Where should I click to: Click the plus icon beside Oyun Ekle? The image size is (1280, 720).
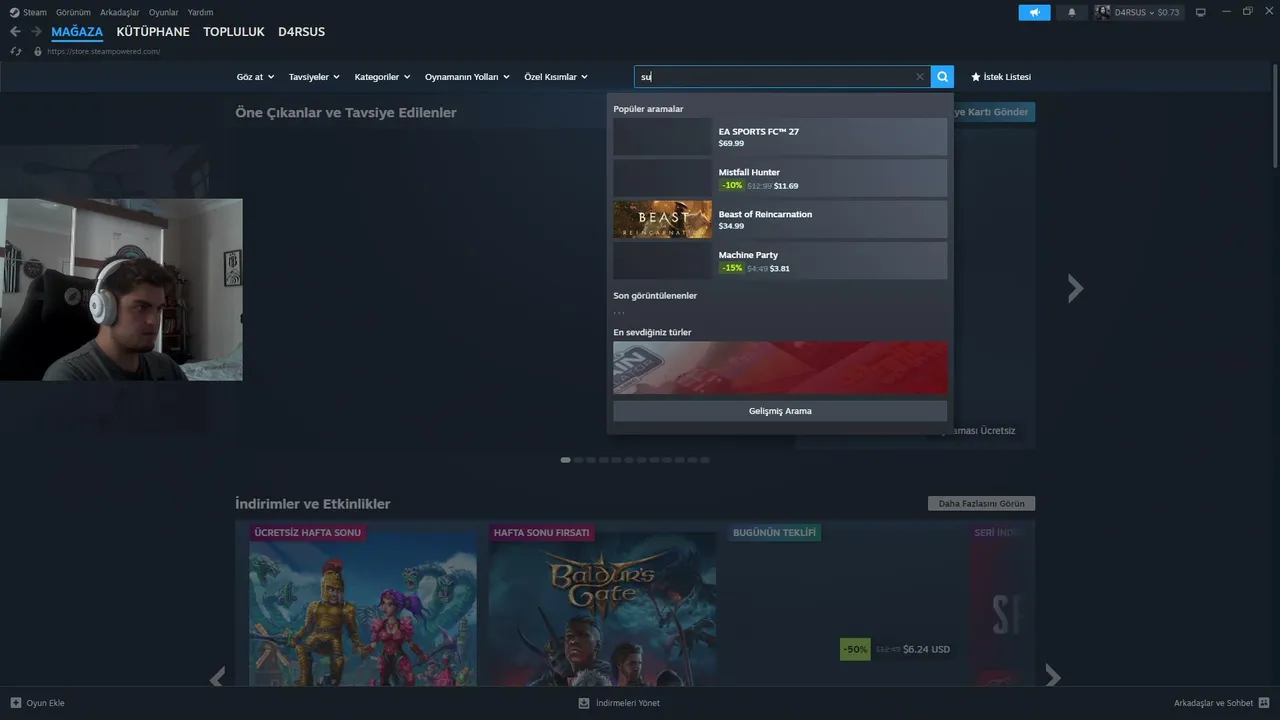click(15, 703)
